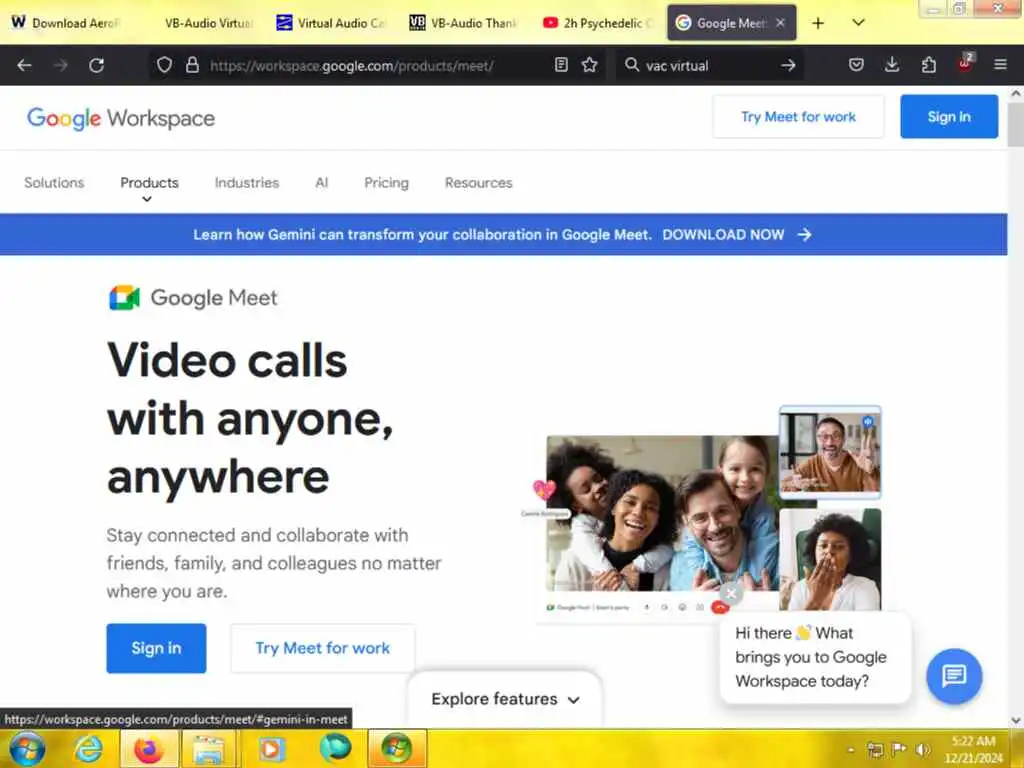Open the Pricing menu item

pyautogui.click(x=387, y=183)
